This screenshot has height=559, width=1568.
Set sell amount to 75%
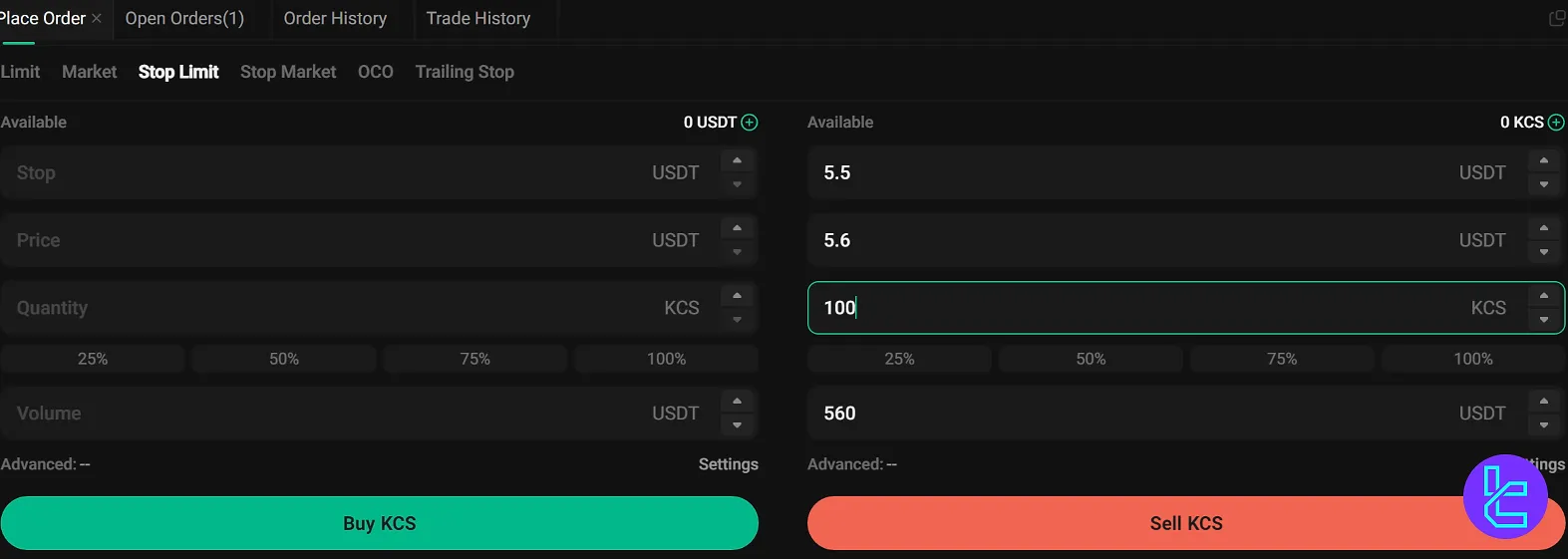pos(1282,359)
